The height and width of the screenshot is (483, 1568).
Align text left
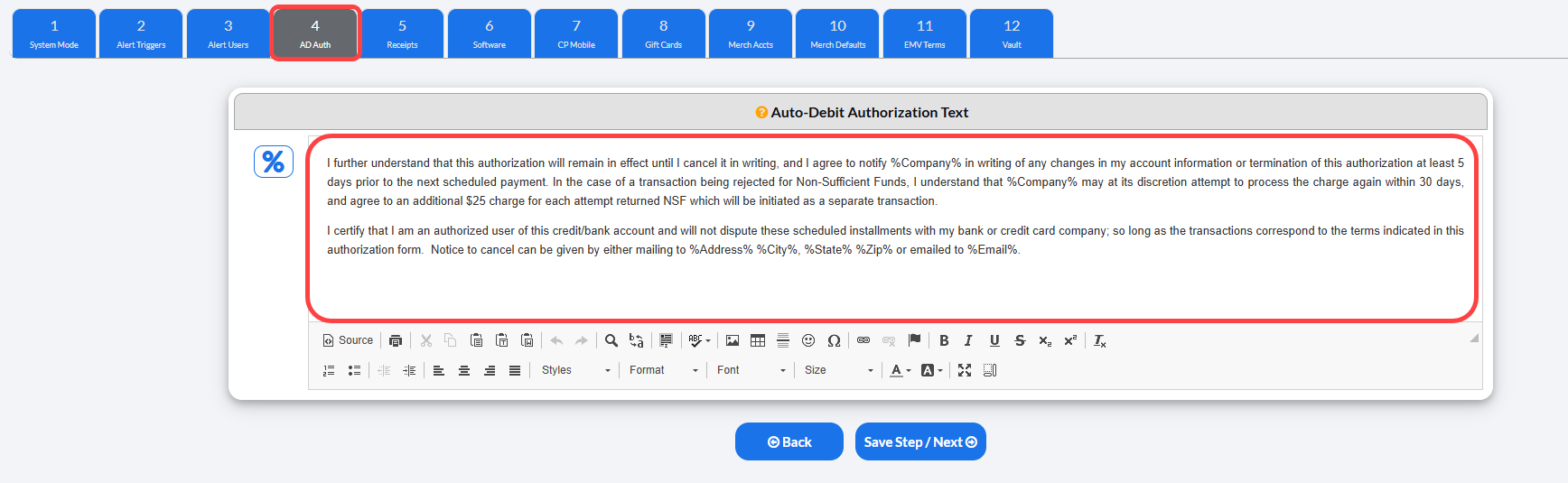coord(439,370)
